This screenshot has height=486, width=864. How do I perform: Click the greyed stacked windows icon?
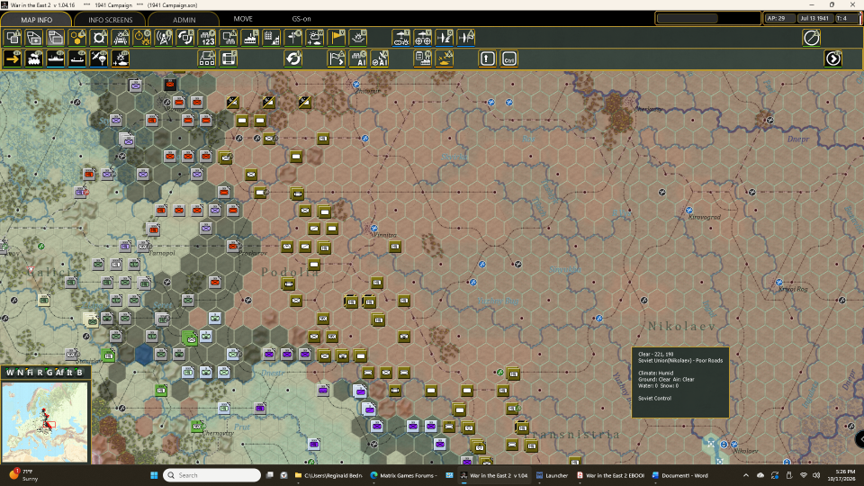tap(56, 38)
